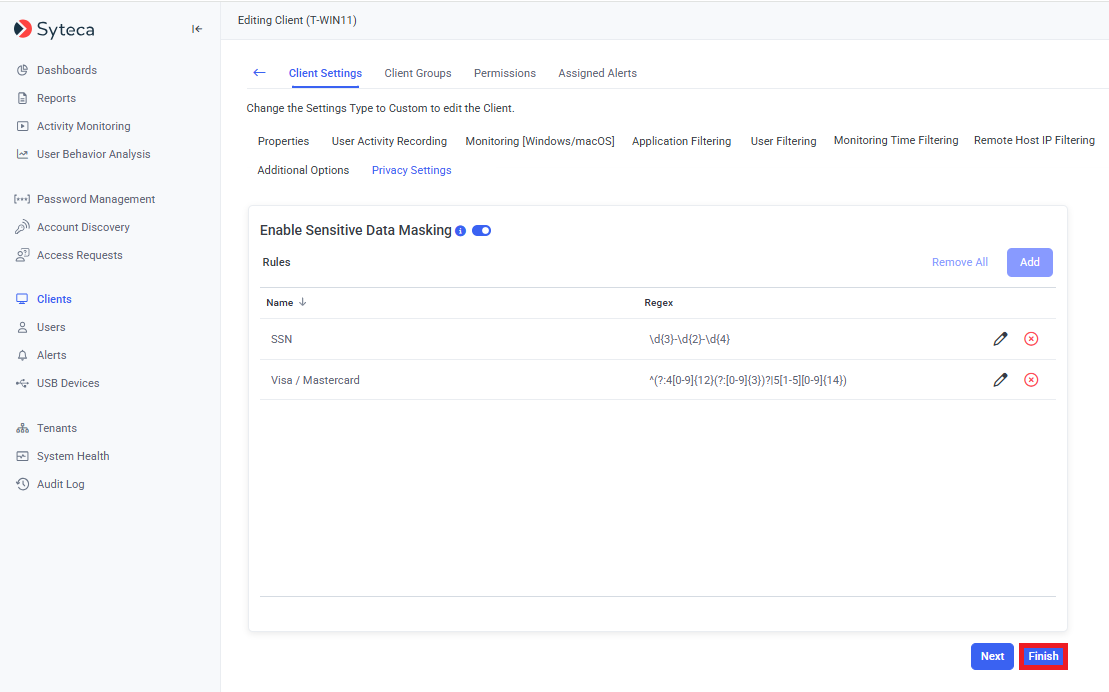Screen dimensions: 1109x692
Task: Sort rules by Name column arrow
Action: [x=303, y=302]
